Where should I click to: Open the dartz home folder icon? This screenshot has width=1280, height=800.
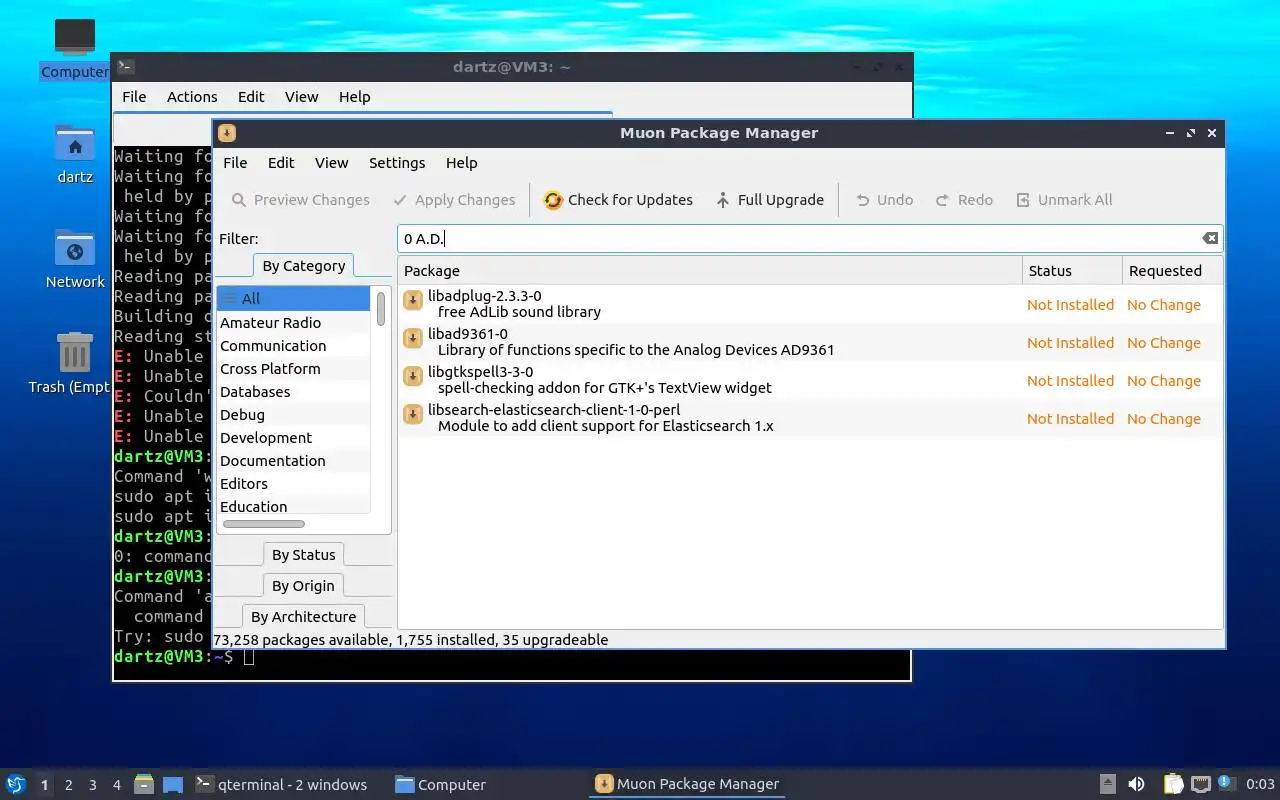75,153
